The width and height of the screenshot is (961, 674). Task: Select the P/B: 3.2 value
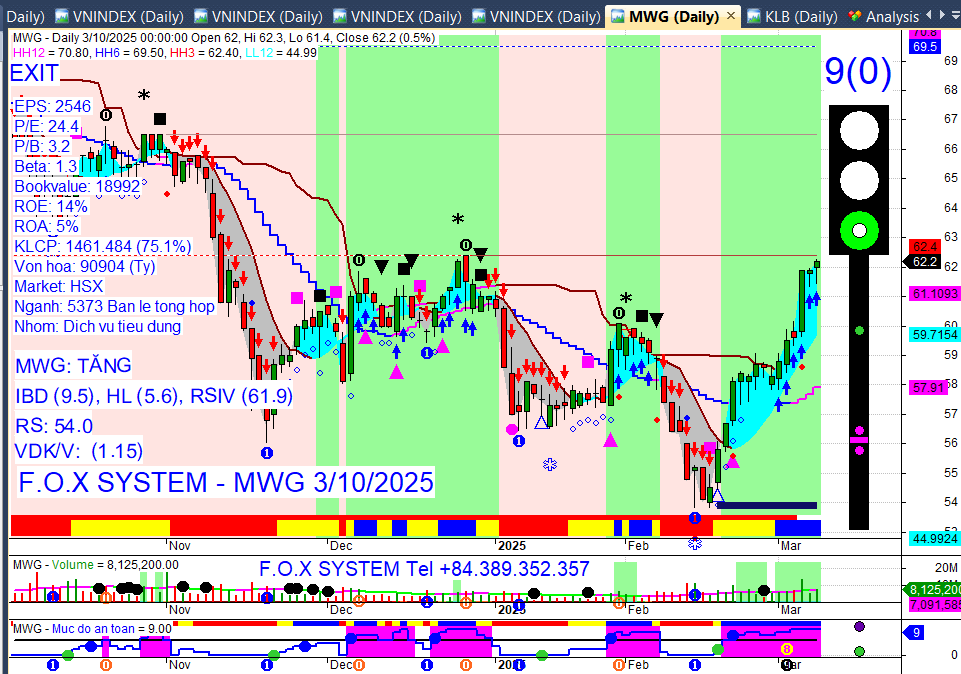tap(42, 146)
